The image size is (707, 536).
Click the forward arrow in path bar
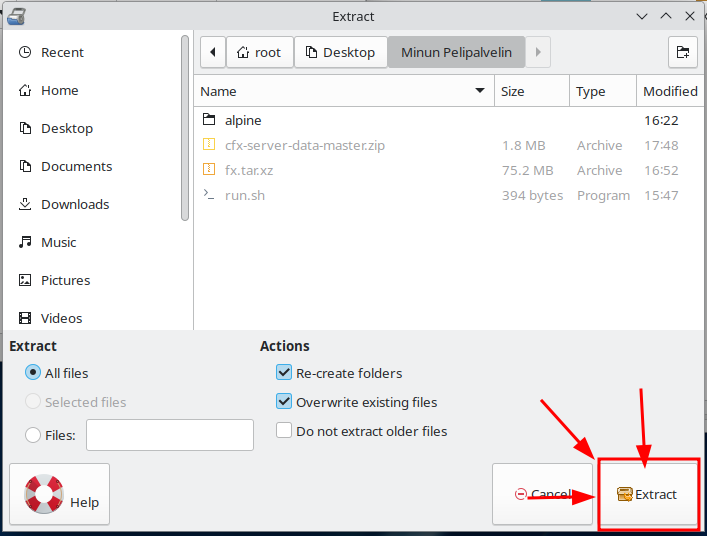click(538, 53)
